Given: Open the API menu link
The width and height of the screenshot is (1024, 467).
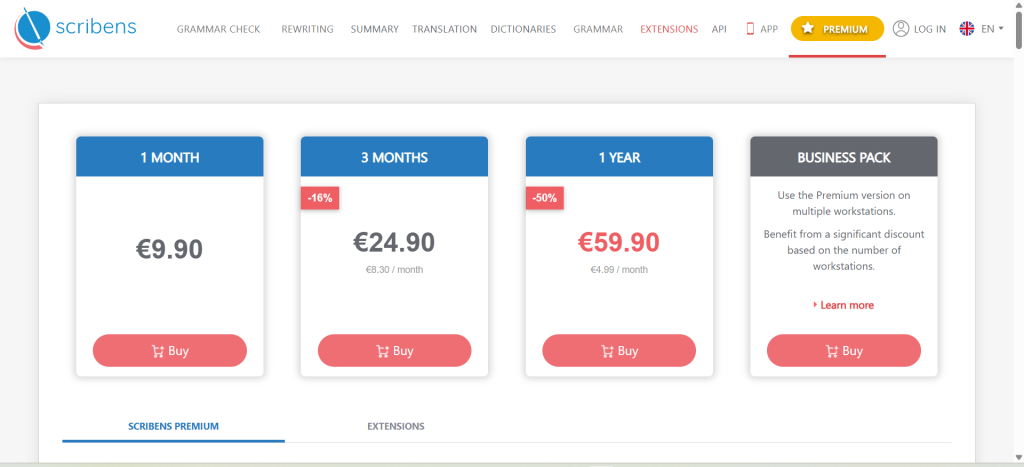Looking at the screenshot, I should click(719, 29).
